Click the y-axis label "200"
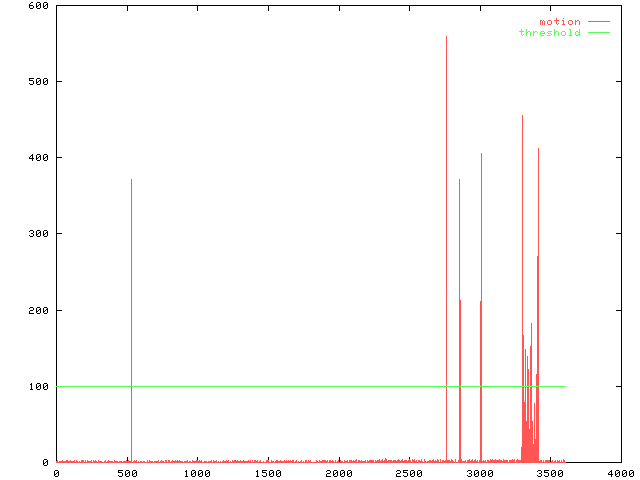 [38, 310]
